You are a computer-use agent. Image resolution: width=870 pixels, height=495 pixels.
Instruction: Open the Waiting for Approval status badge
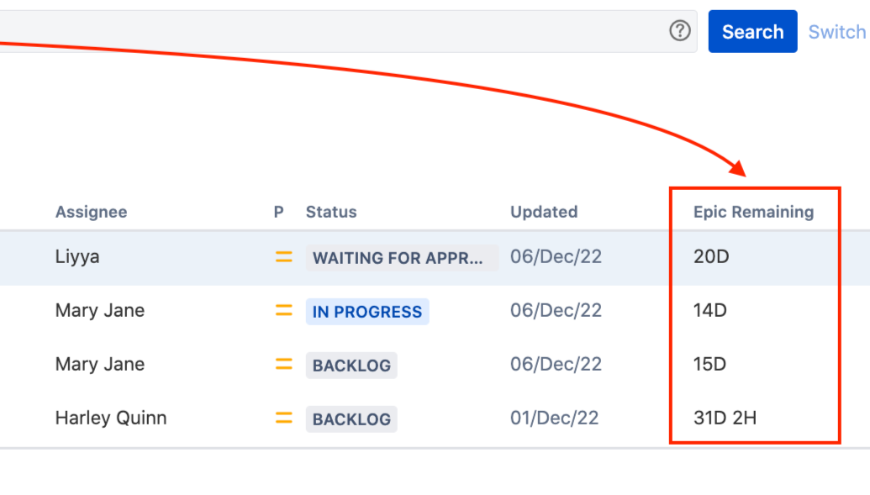click(x=402, y=257)
